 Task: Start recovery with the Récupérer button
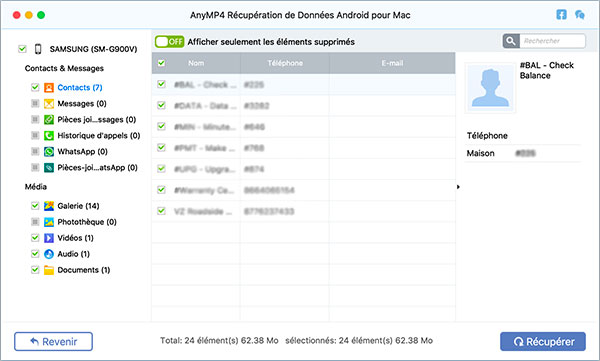543,341
